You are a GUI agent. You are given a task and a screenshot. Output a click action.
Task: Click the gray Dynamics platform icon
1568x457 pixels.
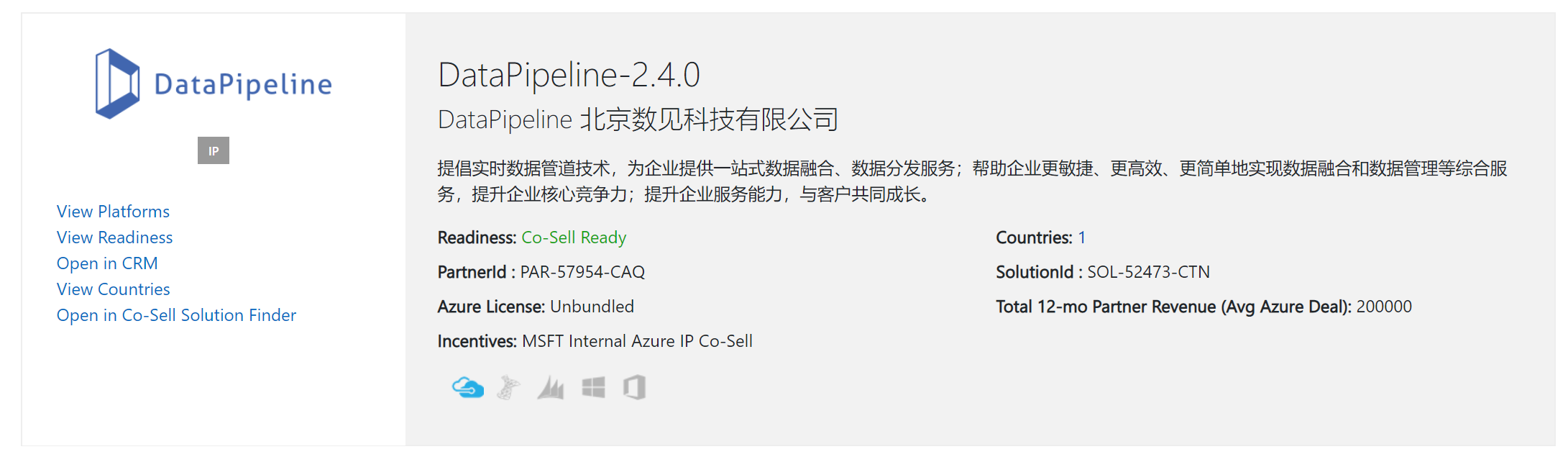coord(551,388)
